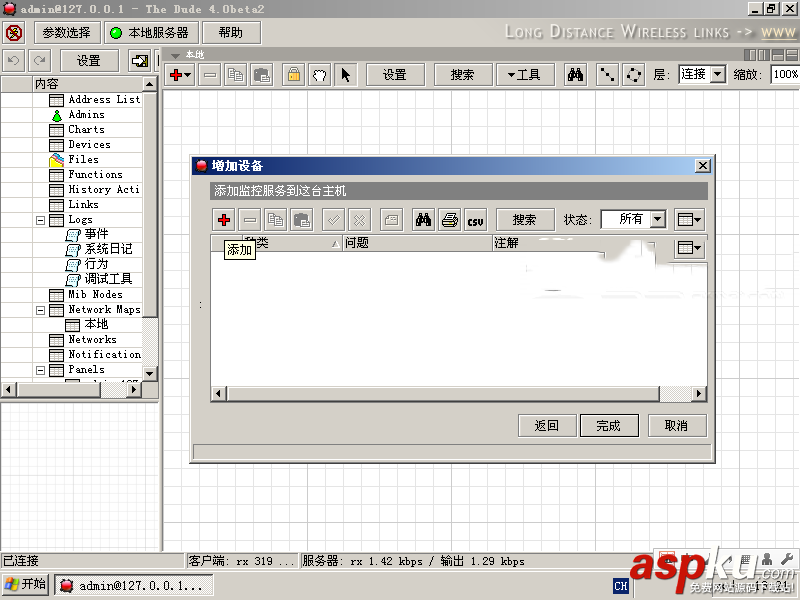Click the admin@127.0.0.1 taskbar item
The width and height of the screenshot is (800, 600).
(134, 586)
